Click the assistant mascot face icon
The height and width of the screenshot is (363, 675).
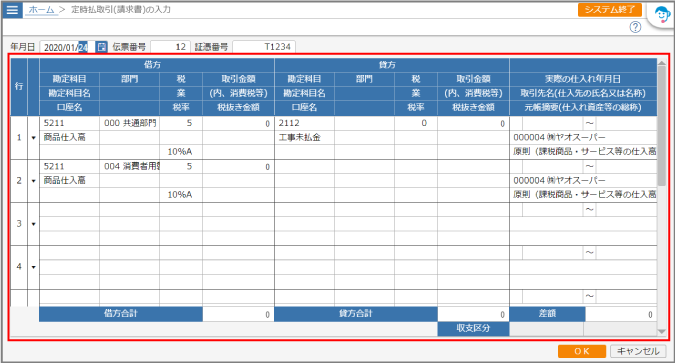click(662, 16)
